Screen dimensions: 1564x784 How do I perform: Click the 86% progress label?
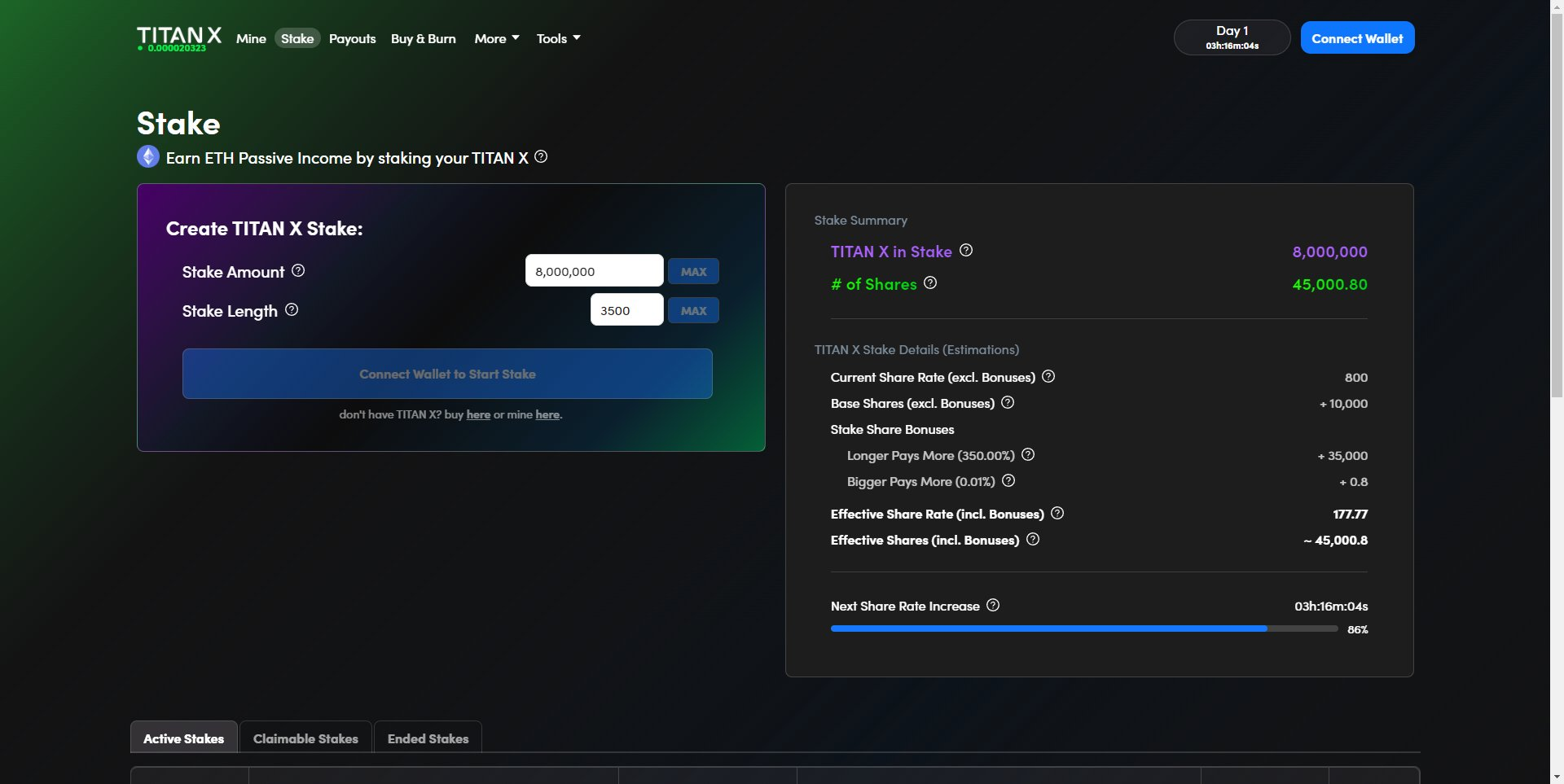1357,629
